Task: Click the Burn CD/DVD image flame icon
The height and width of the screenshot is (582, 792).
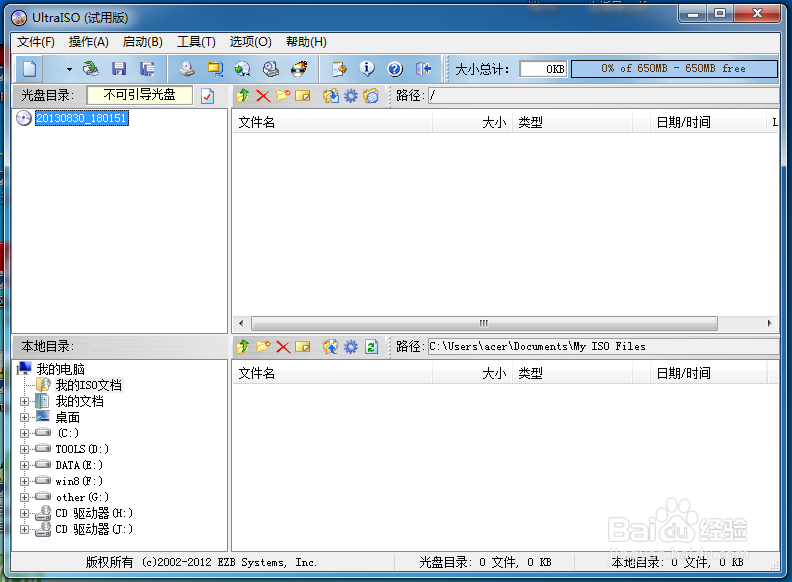Action: 300,69
